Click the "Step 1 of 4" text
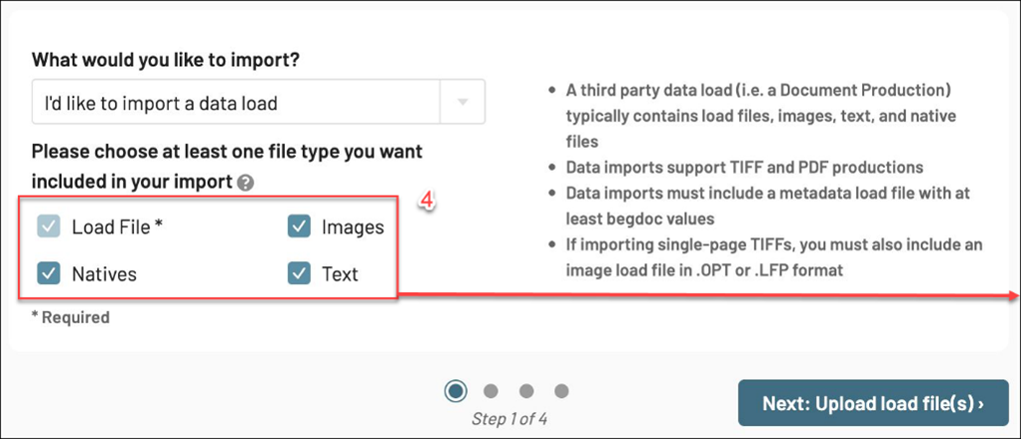1021x439 pixels. pyautogui.click(x=509, y=419)
